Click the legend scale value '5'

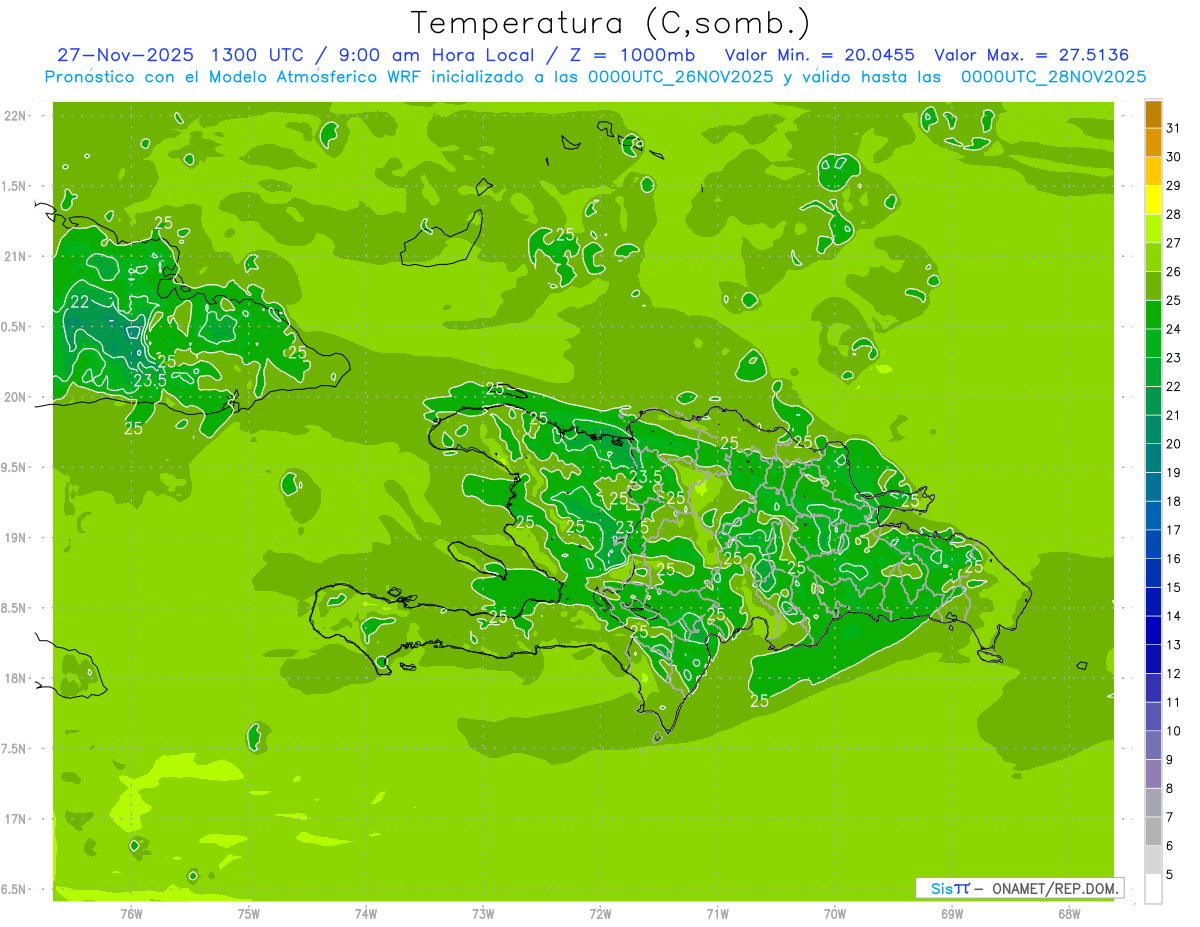tap(1170, 874)
